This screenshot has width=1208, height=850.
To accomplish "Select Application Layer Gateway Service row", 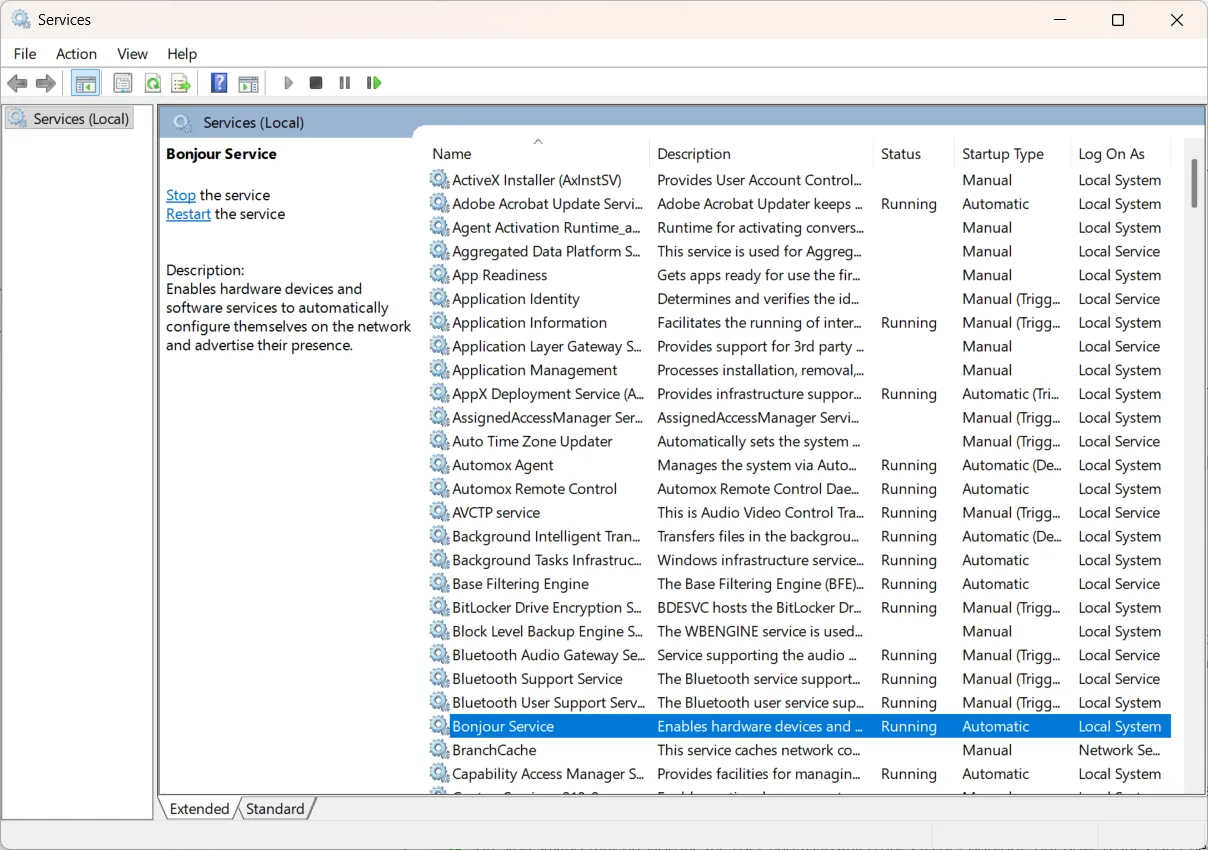I will (x=800, y=346).
